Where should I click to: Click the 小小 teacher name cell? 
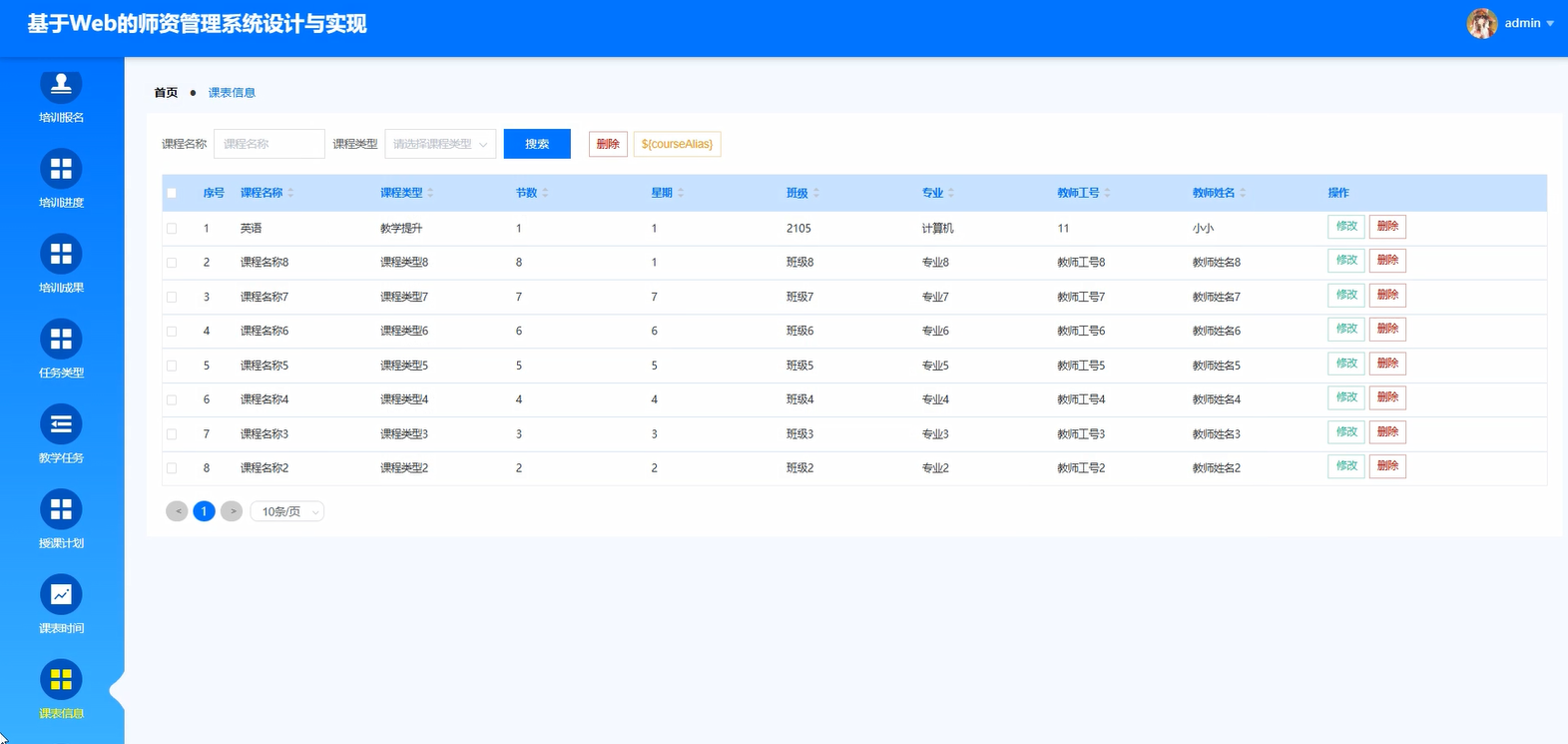tap(1204, 229)
